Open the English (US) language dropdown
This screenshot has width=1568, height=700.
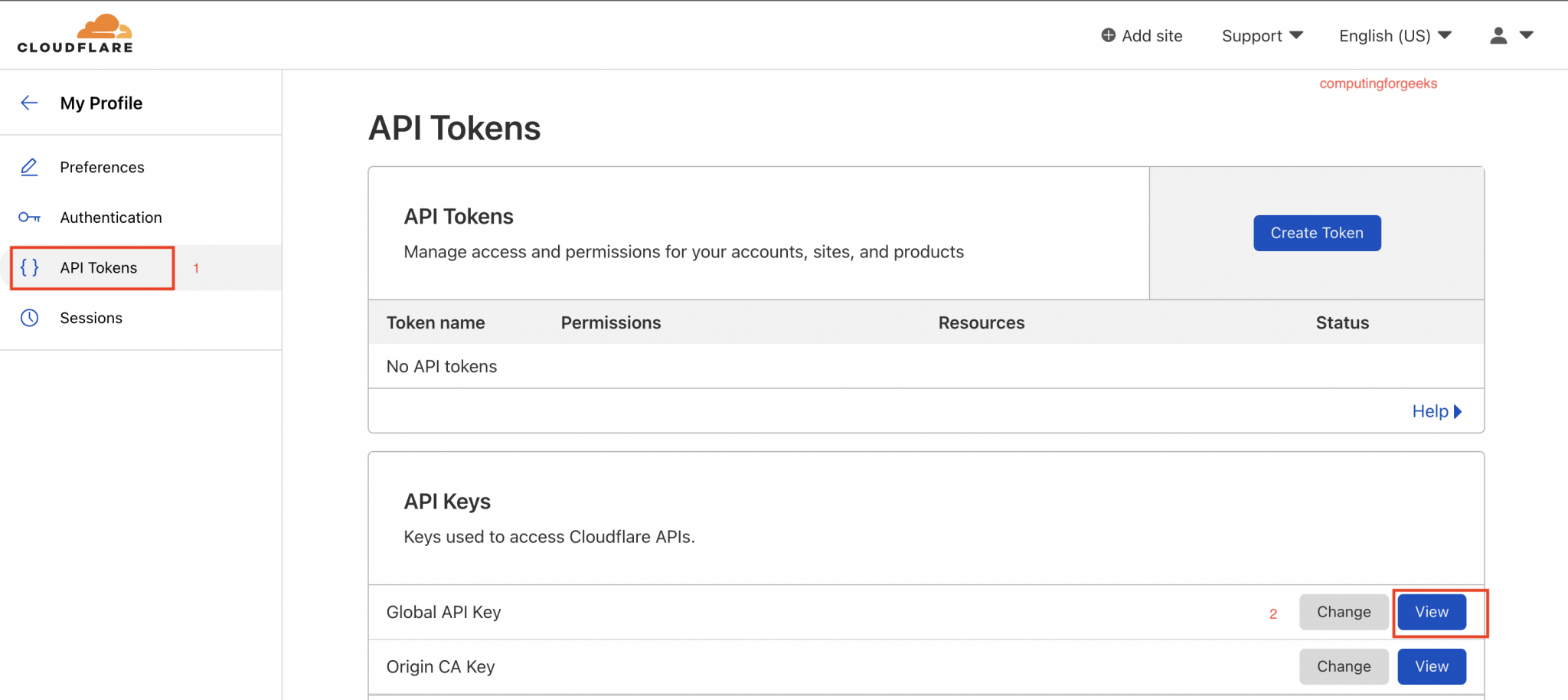coord(1393,35)
